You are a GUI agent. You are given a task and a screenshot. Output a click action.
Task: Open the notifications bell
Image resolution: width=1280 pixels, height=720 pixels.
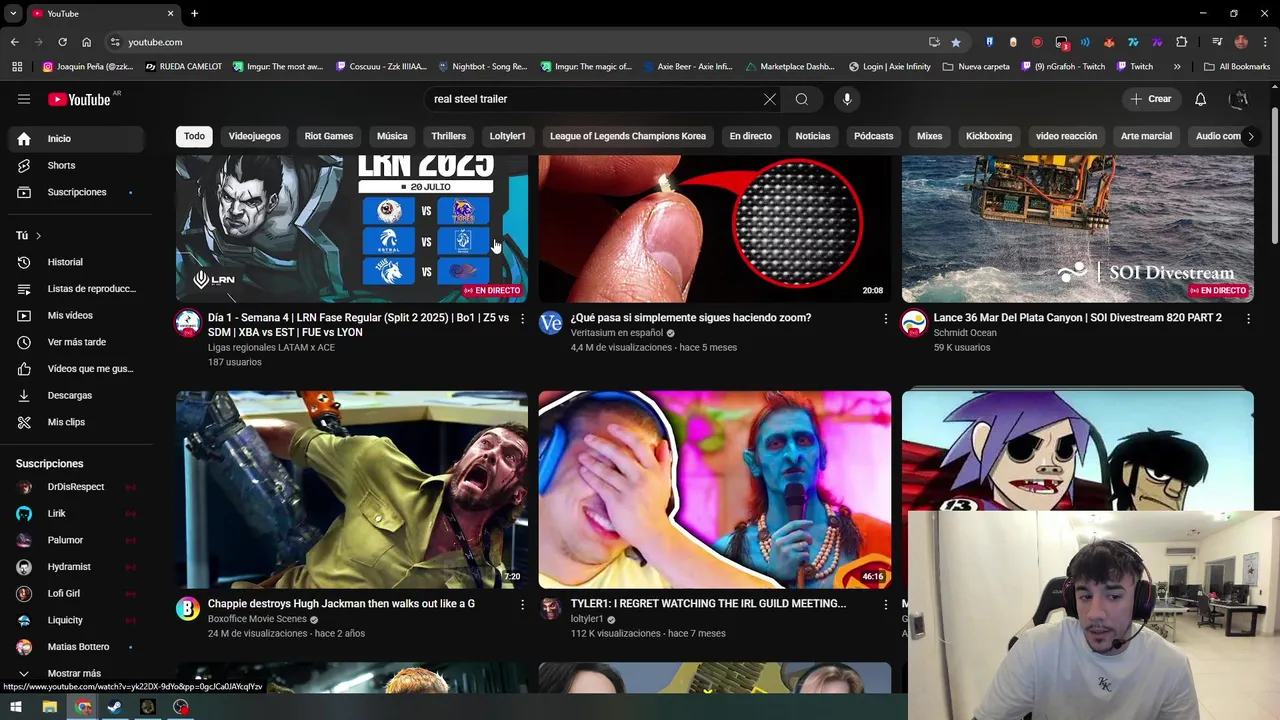(1200, 99)
